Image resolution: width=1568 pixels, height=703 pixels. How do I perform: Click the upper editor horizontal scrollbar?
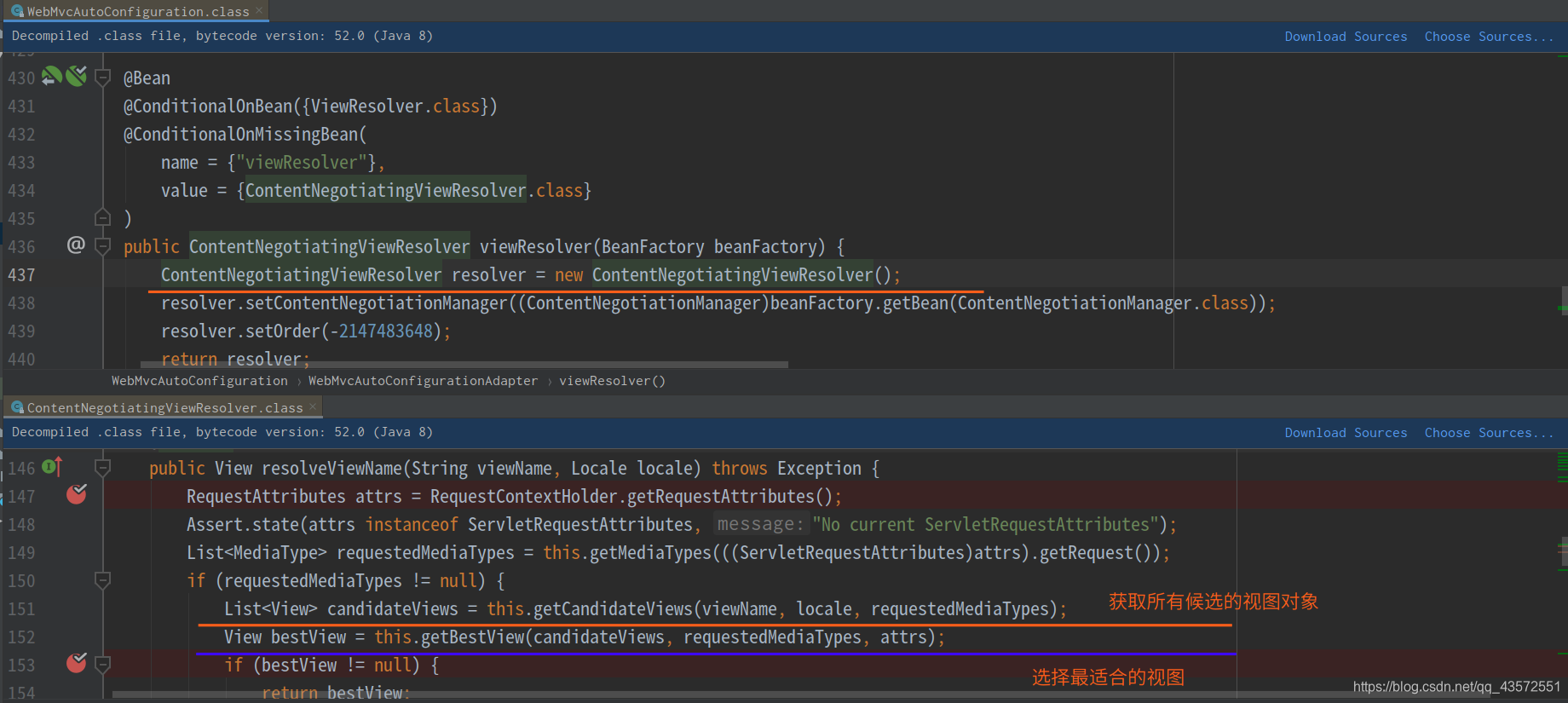(464, 365)
